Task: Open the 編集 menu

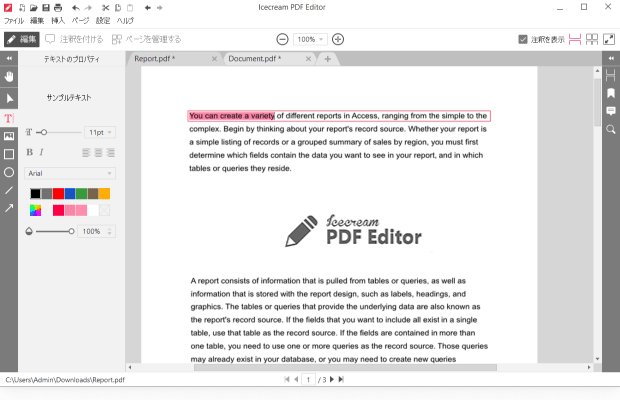Action: point(37,21)
